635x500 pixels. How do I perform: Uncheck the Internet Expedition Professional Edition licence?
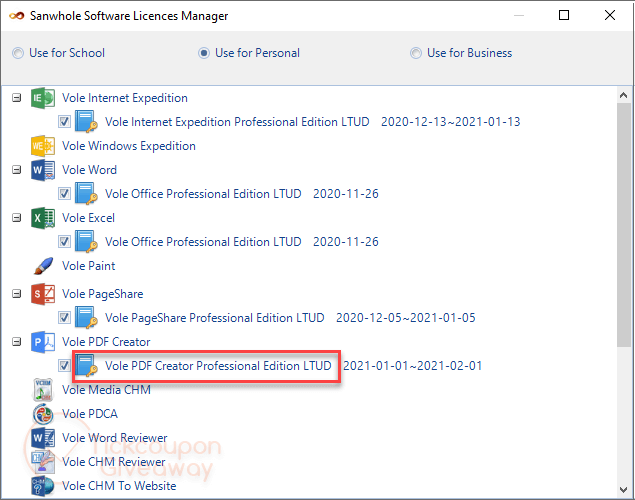(x=64, y=121)
